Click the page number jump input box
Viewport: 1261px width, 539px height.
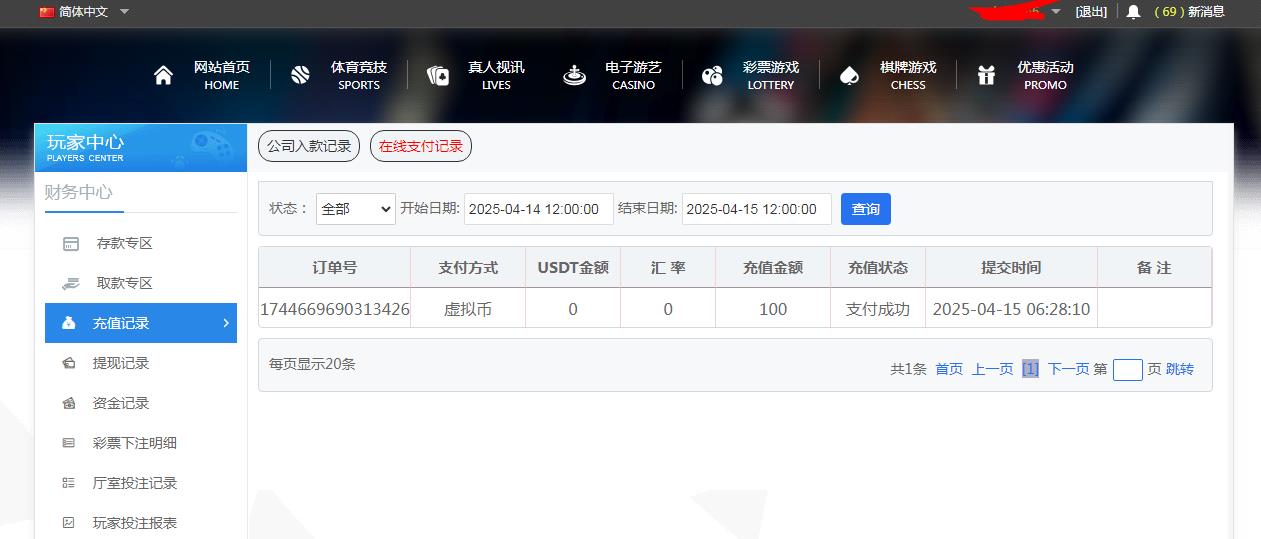coord(1128,370)
